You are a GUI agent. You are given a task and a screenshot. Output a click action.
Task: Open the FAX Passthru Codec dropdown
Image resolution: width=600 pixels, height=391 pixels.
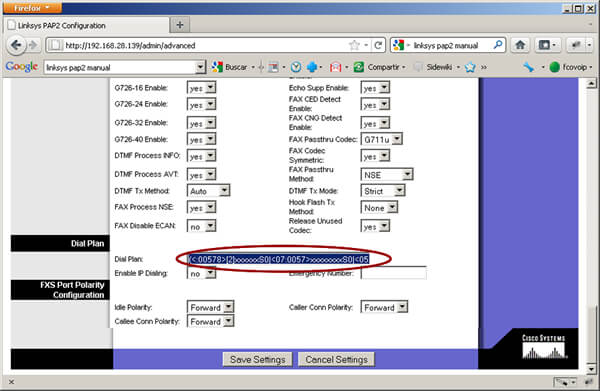[382, 139]
